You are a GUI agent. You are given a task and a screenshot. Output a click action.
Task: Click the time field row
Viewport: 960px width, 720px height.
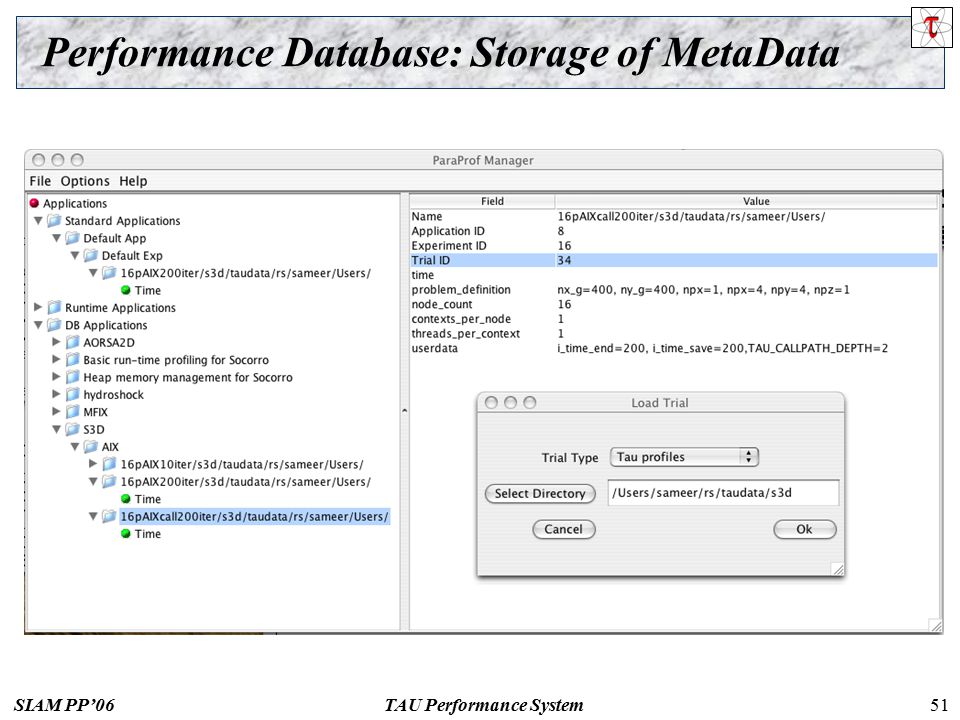[673, 275]
